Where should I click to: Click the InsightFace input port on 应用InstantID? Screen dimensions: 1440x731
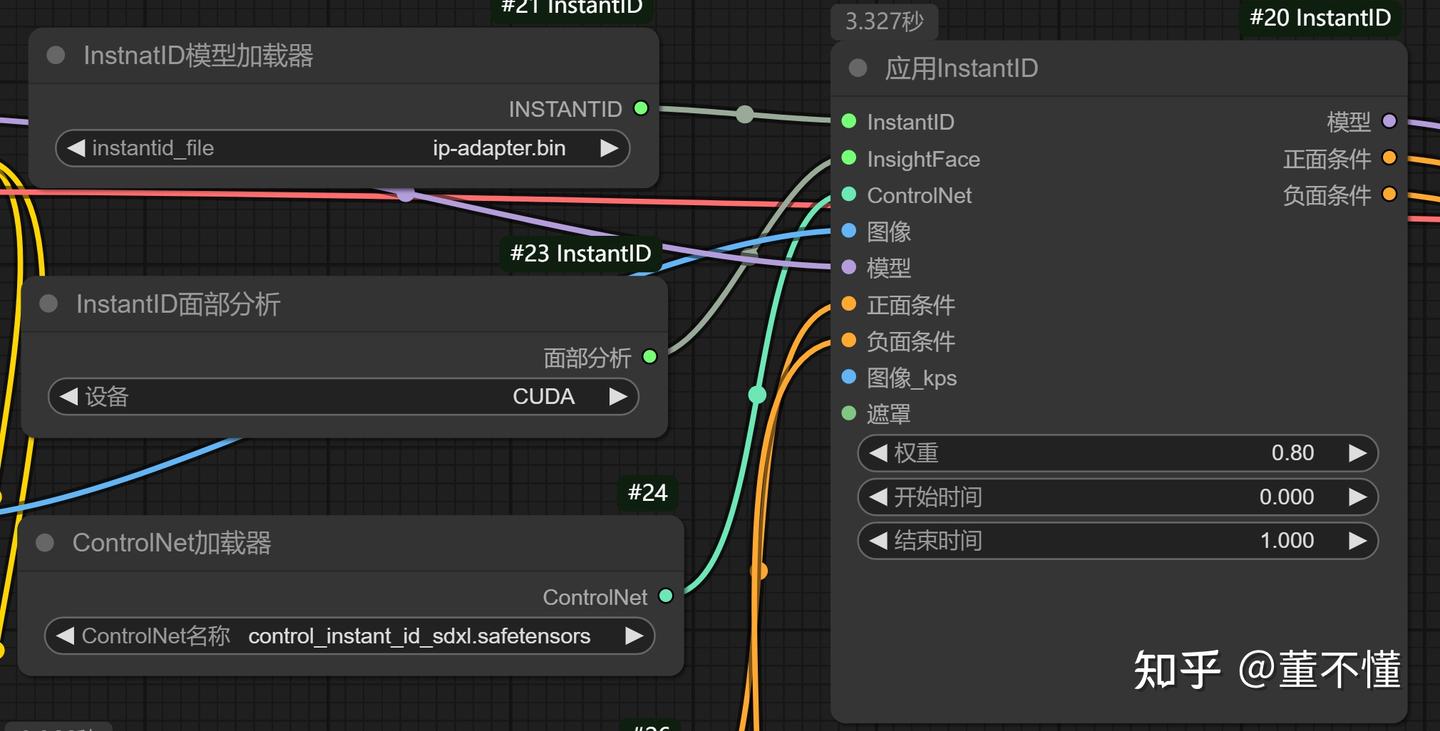click(850, 158)
